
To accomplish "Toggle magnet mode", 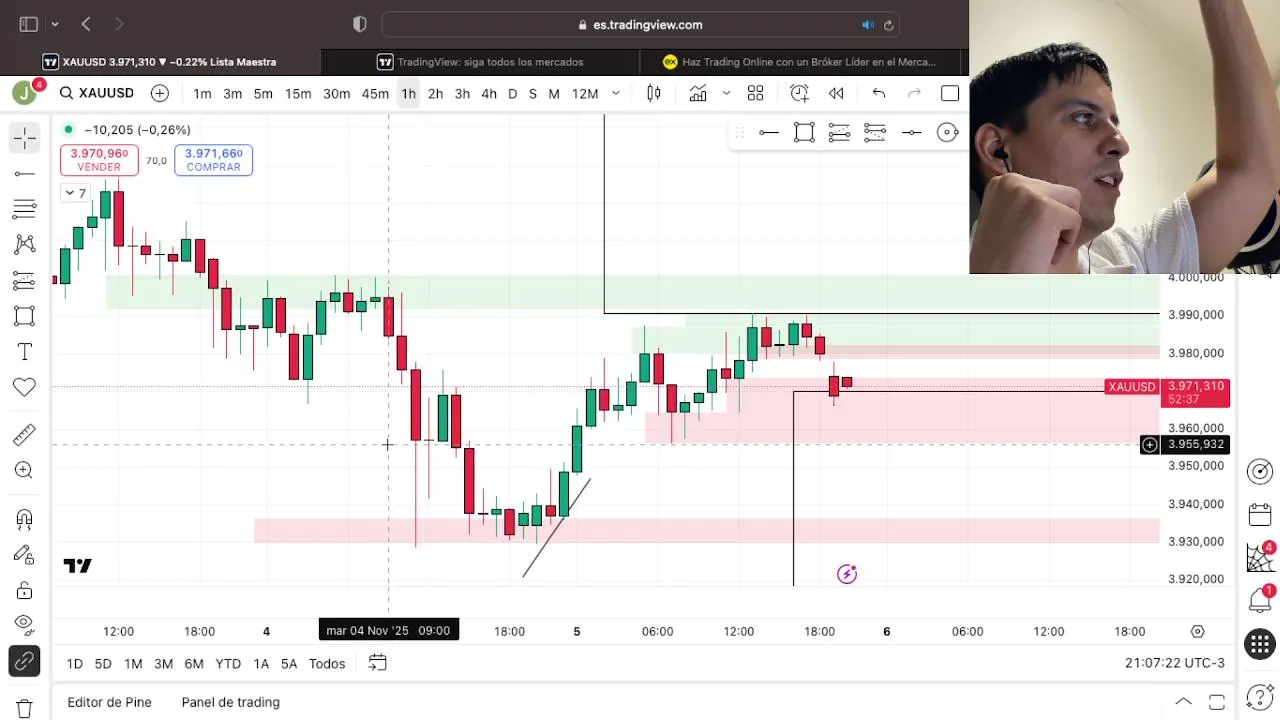I will (x=25, y=518).
